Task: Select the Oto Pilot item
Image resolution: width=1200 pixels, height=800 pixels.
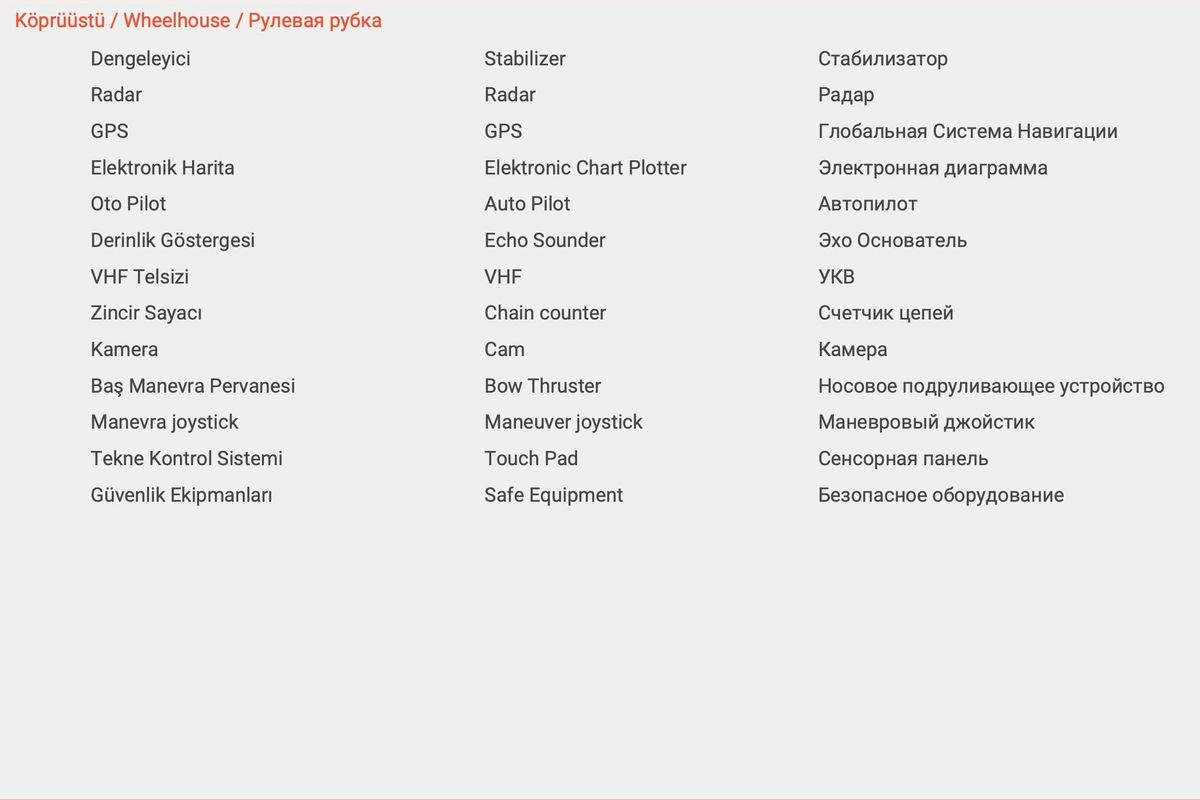Action: (128, 204)
